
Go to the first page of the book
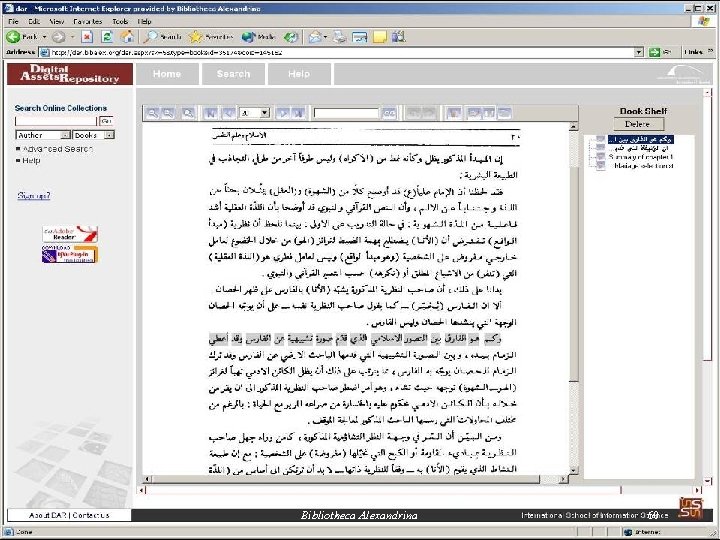210,112
